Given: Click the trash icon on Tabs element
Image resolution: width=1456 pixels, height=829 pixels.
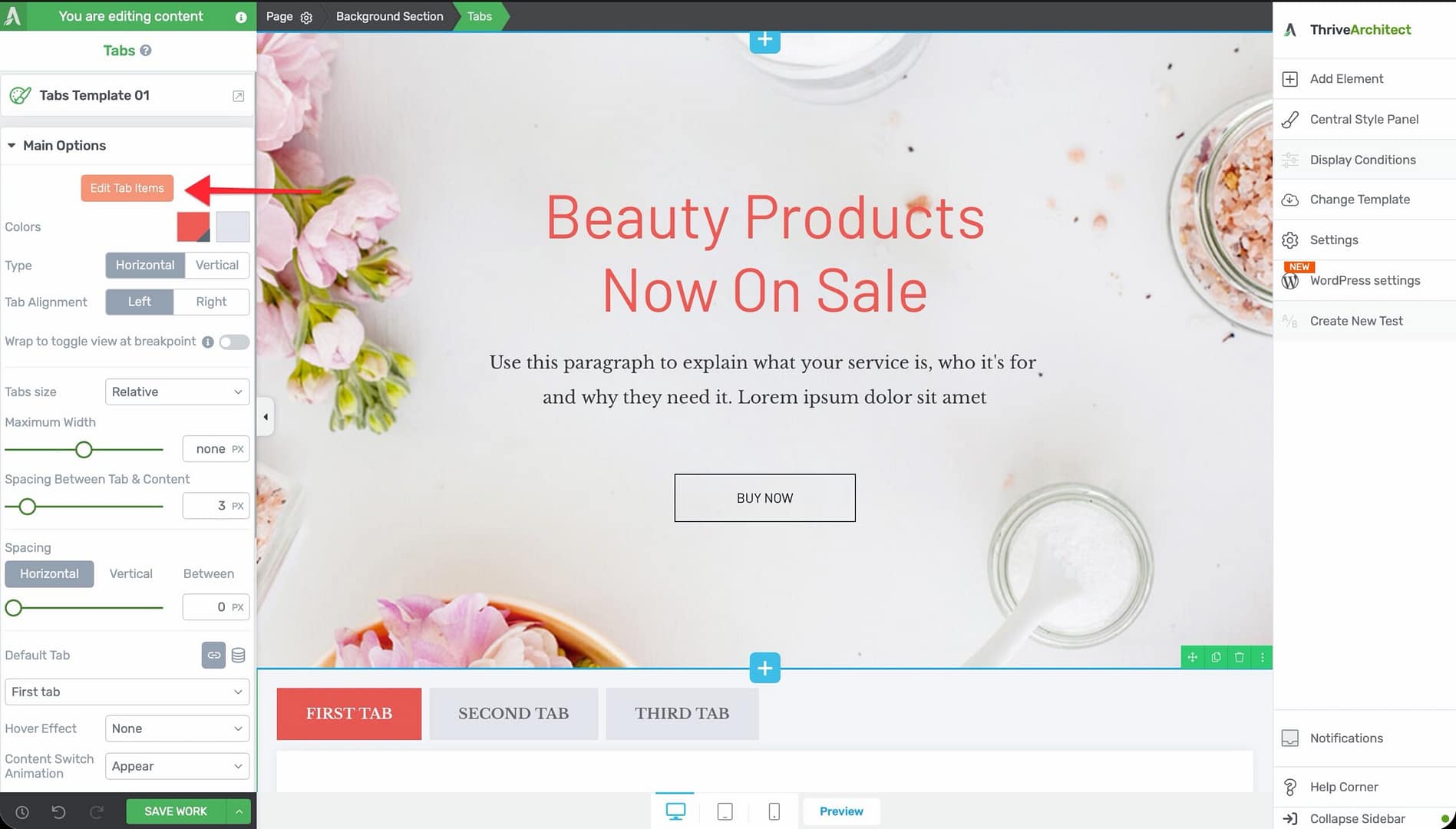Looking at the screenshot, I should tap(1239, 657).
